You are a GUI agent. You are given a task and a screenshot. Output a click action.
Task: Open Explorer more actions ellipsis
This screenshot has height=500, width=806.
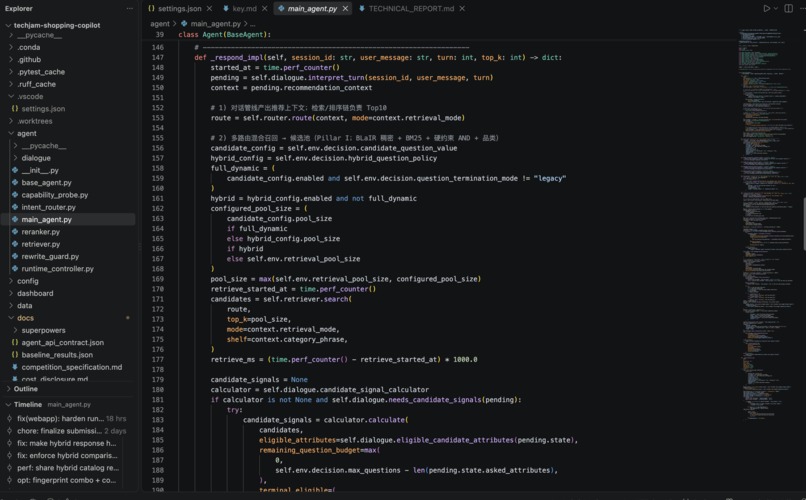[130, 8]
